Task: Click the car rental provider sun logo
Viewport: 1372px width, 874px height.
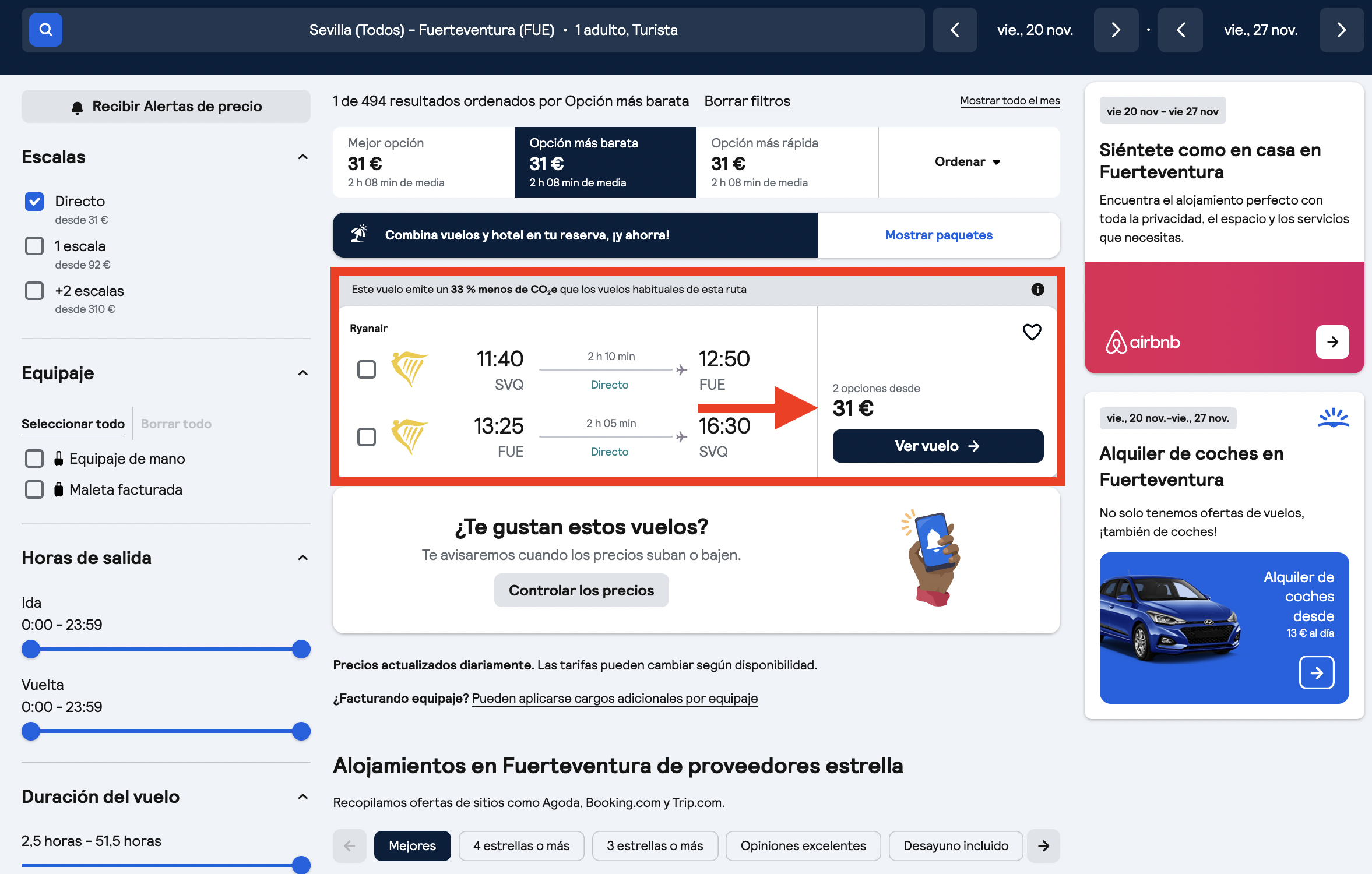Action: (x=1333, y=418)
